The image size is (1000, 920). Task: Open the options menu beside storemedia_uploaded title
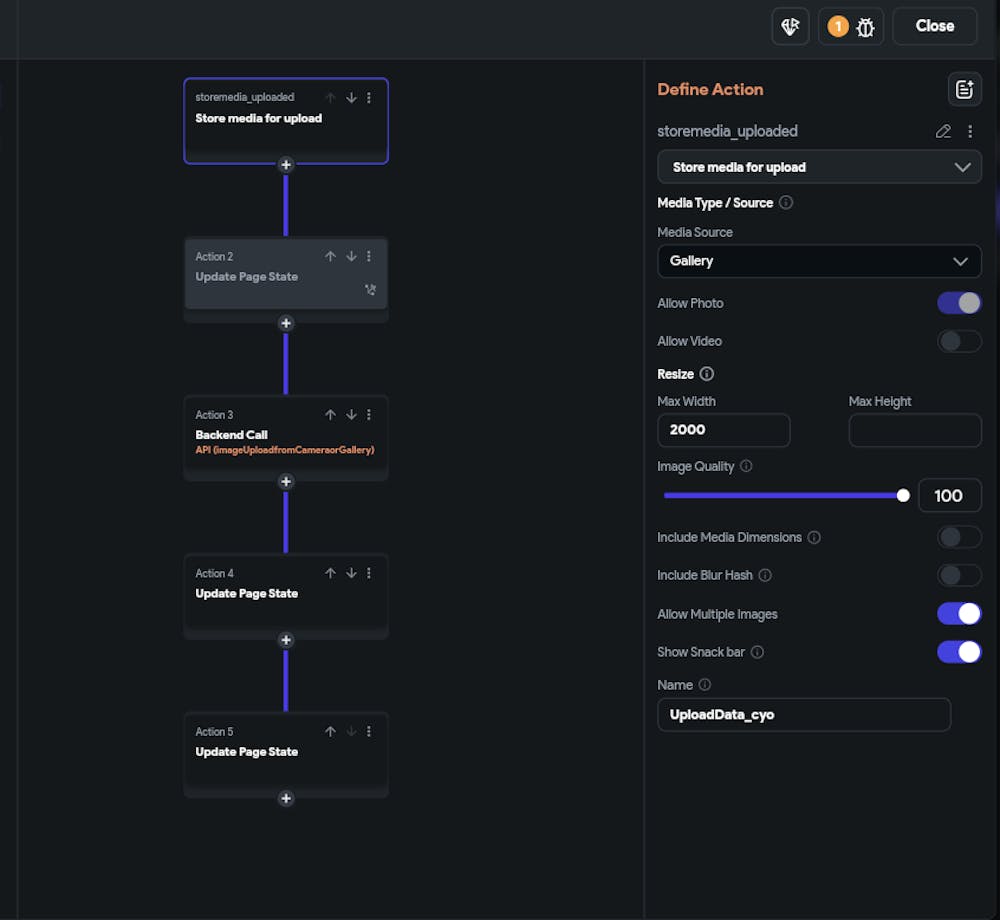coord(970,131)
